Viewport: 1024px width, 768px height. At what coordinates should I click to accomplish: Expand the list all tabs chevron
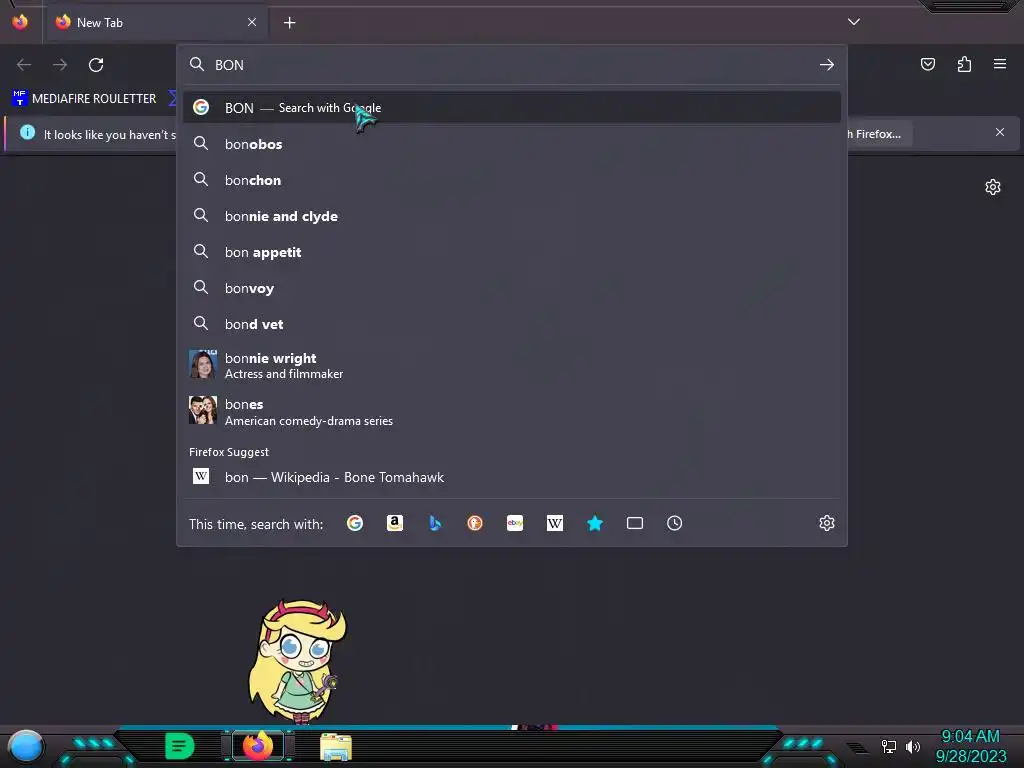coord(854,22)
